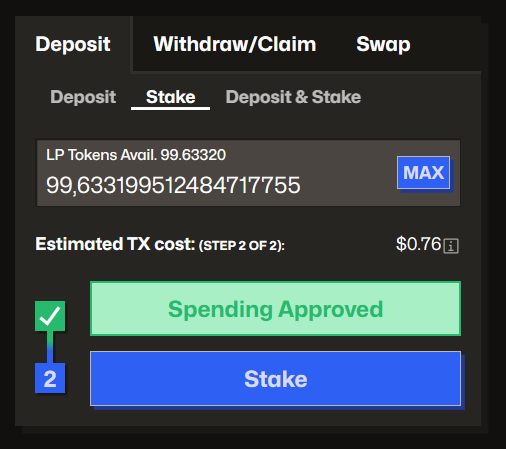Click the MAX button
Viewport: 506px width, 449px height.
click(x=423, y=173)
